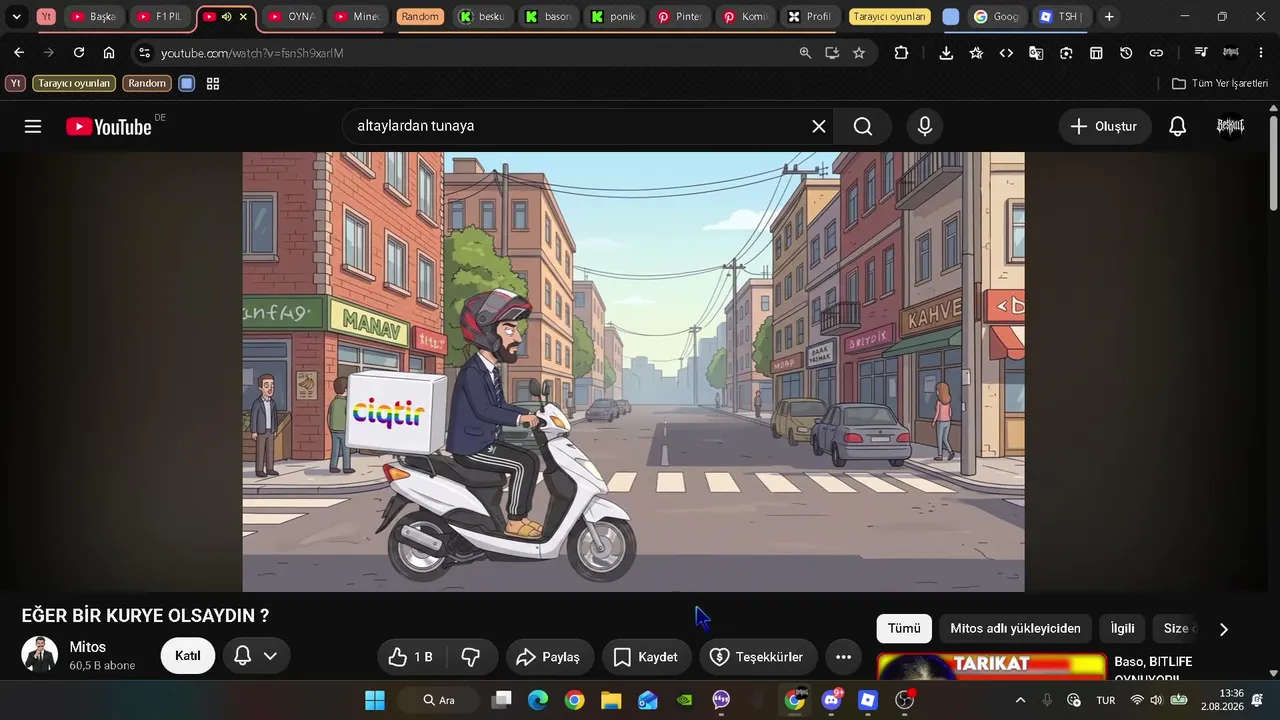
Task: Open the zoom magnifier in address bar
Action: (x=805, y=53)
